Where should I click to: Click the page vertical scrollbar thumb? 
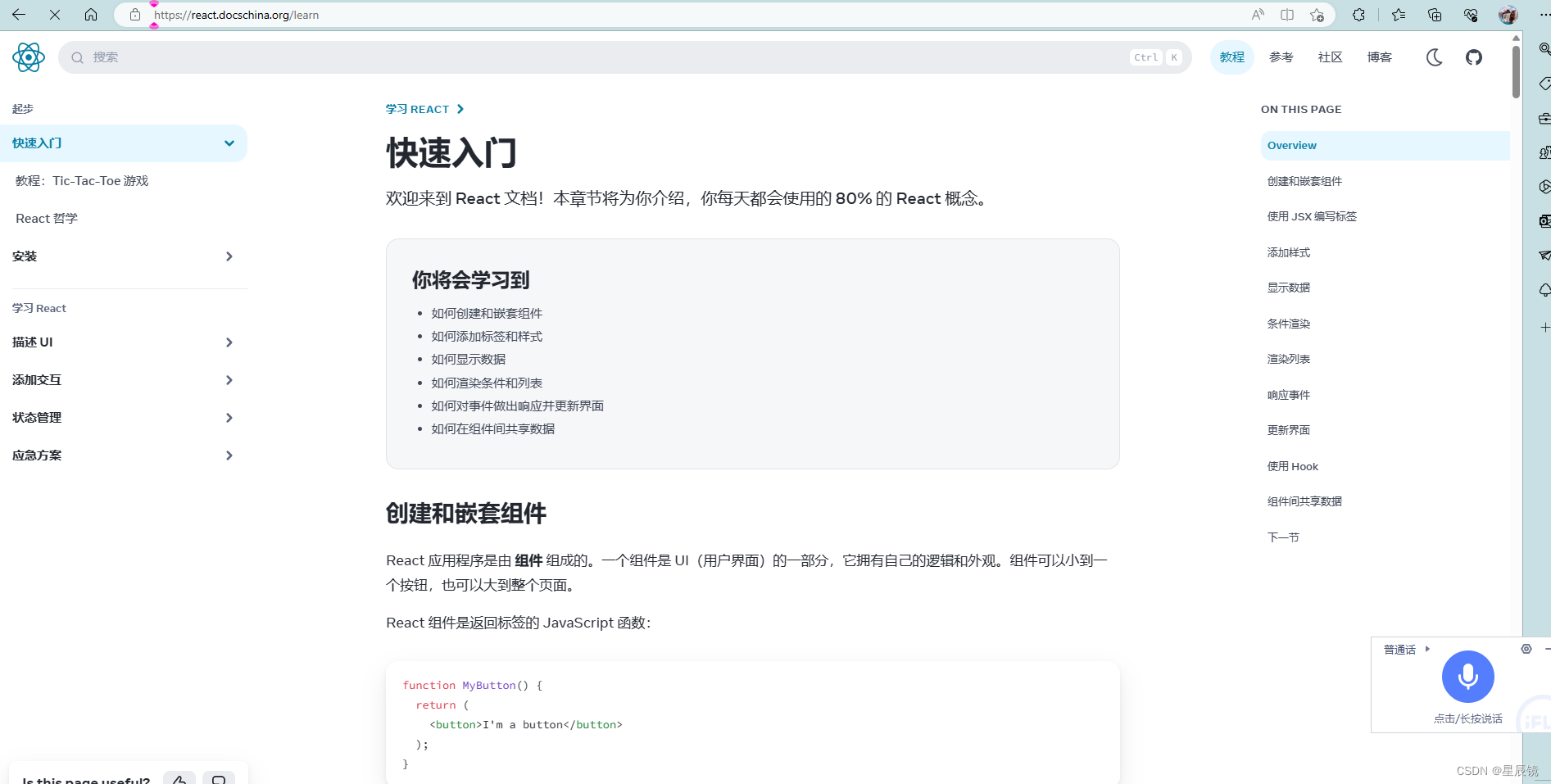click(x=1516, y=72)
